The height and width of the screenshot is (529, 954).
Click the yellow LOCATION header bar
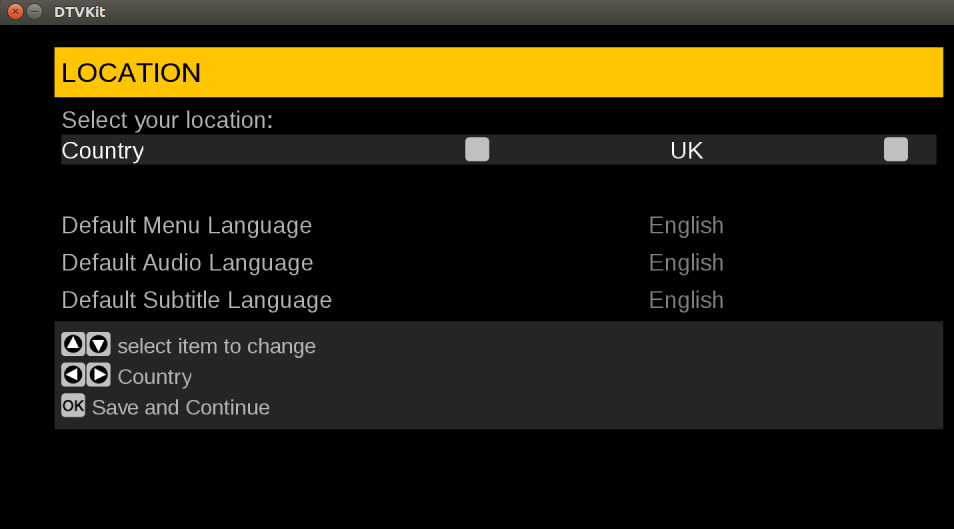tap(498, 73)
